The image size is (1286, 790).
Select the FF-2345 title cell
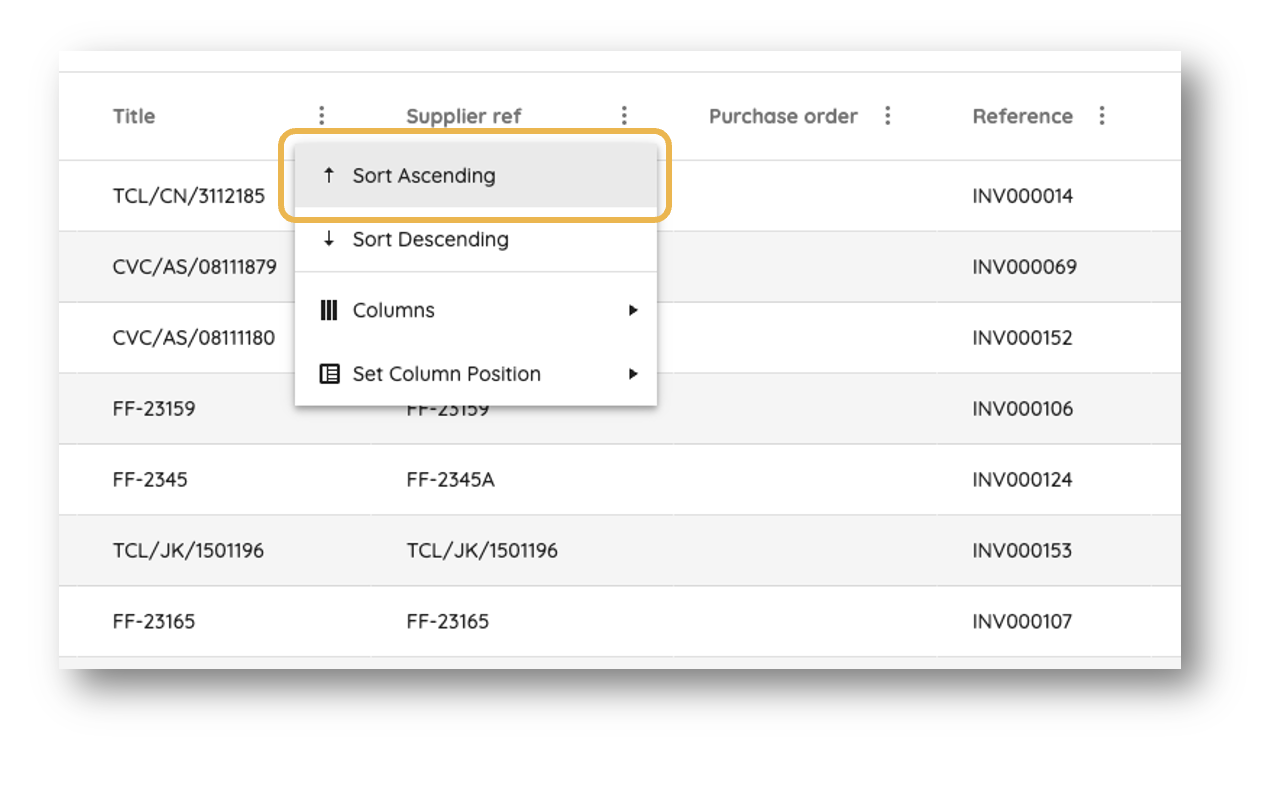(150, 480)
